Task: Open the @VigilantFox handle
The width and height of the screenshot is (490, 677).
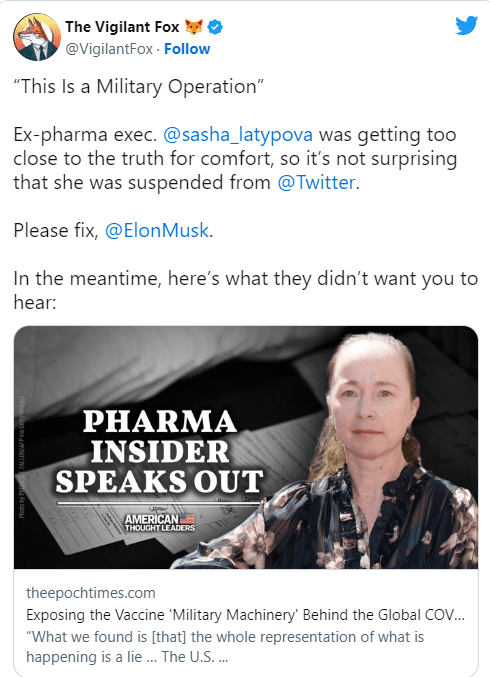Action: (x=109, y=49)
